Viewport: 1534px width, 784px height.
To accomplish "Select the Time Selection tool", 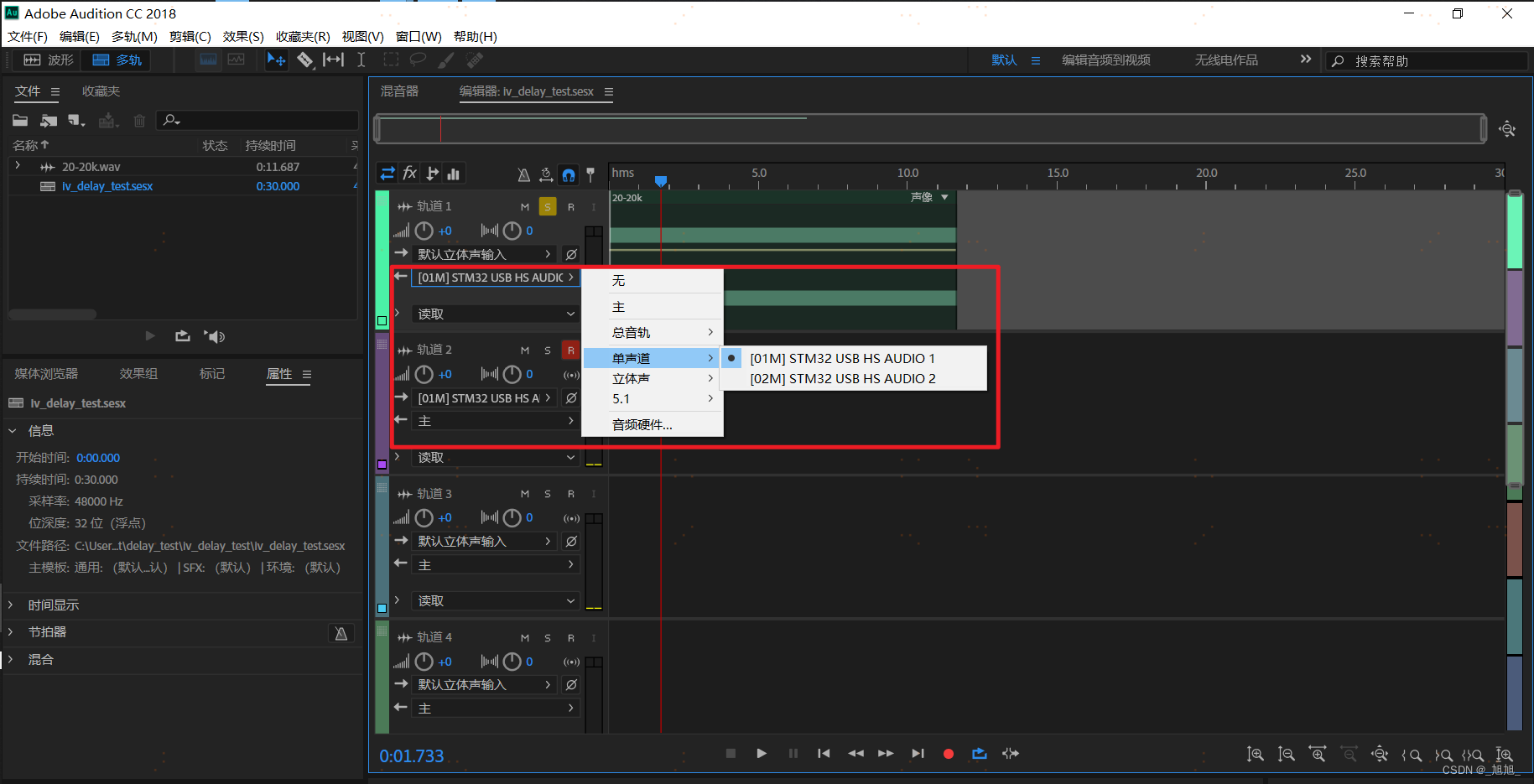I will click(361, 60).
